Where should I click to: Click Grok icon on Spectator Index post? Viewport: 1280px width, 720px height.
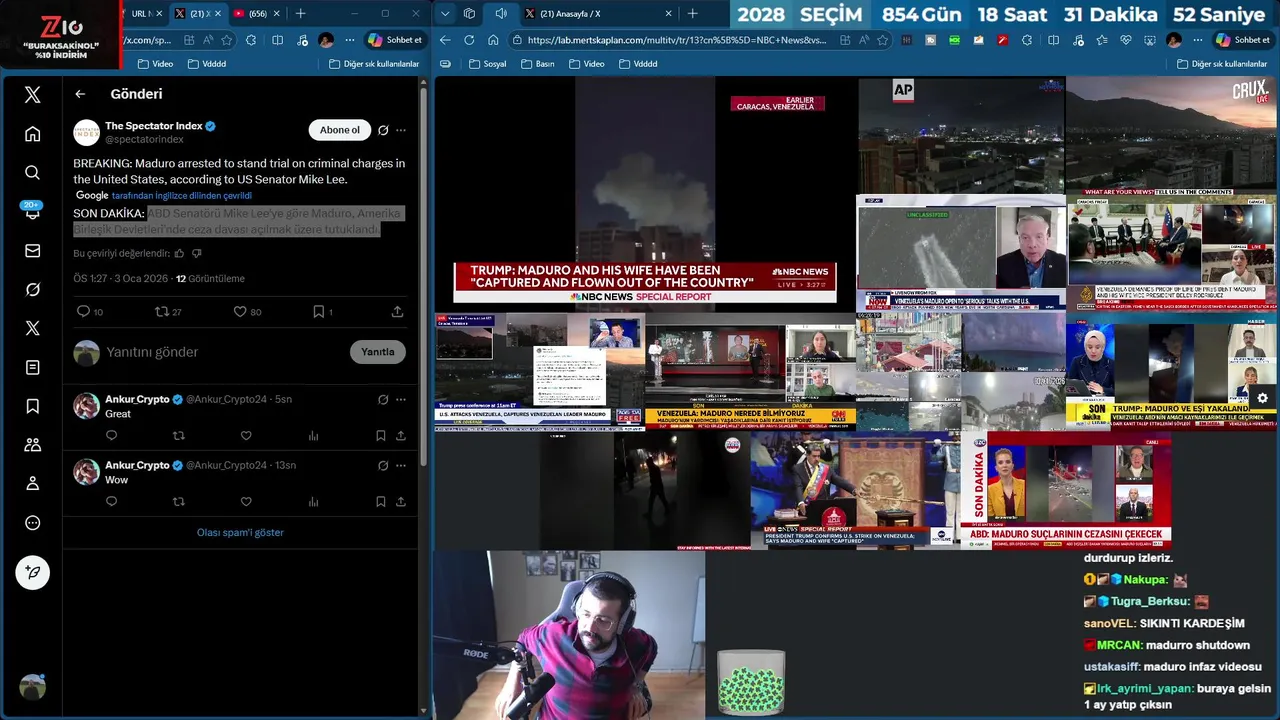(x=382, y=130)
